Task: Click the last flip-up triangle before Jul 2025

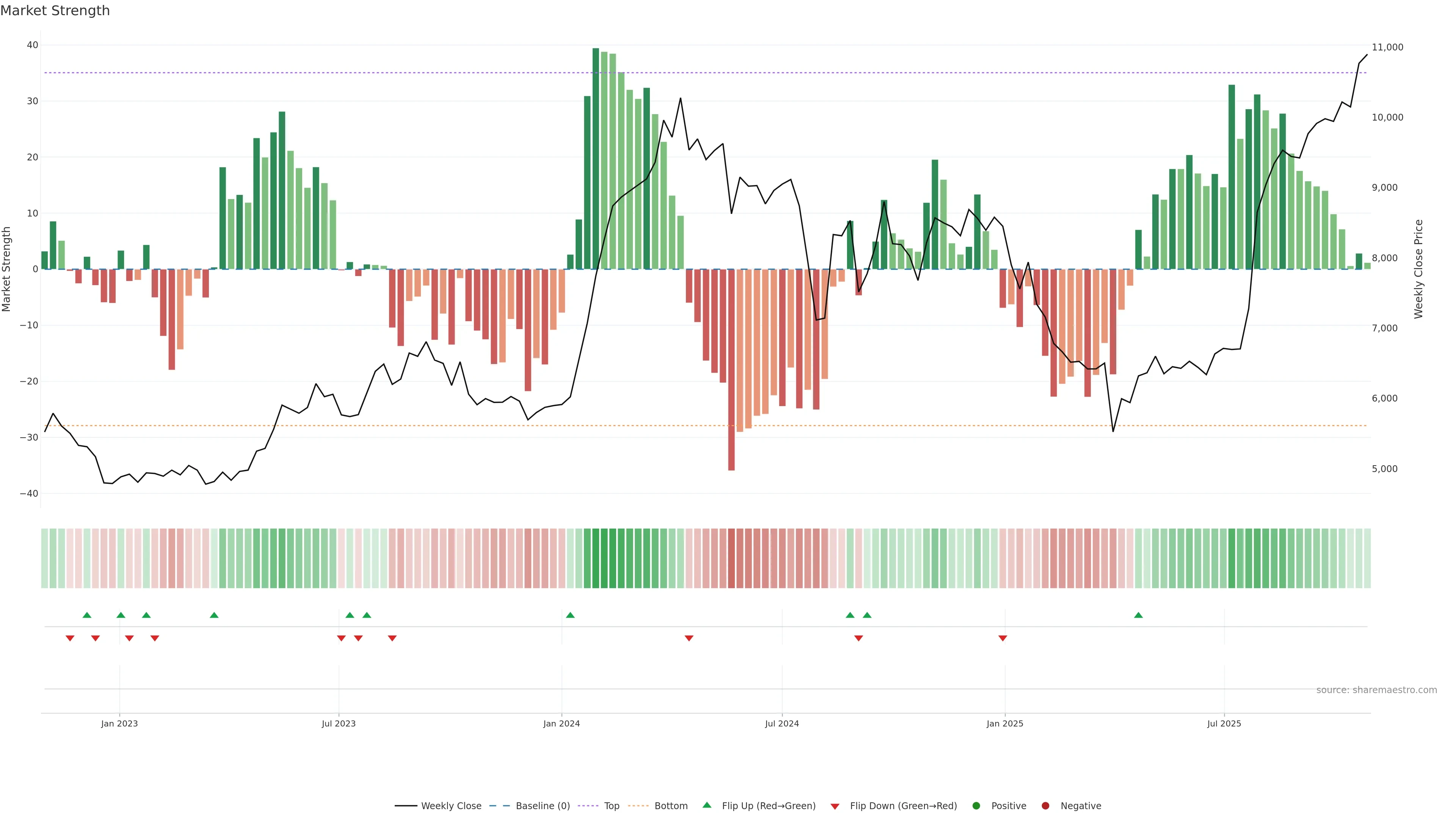Action: (x=1138, y=615)
